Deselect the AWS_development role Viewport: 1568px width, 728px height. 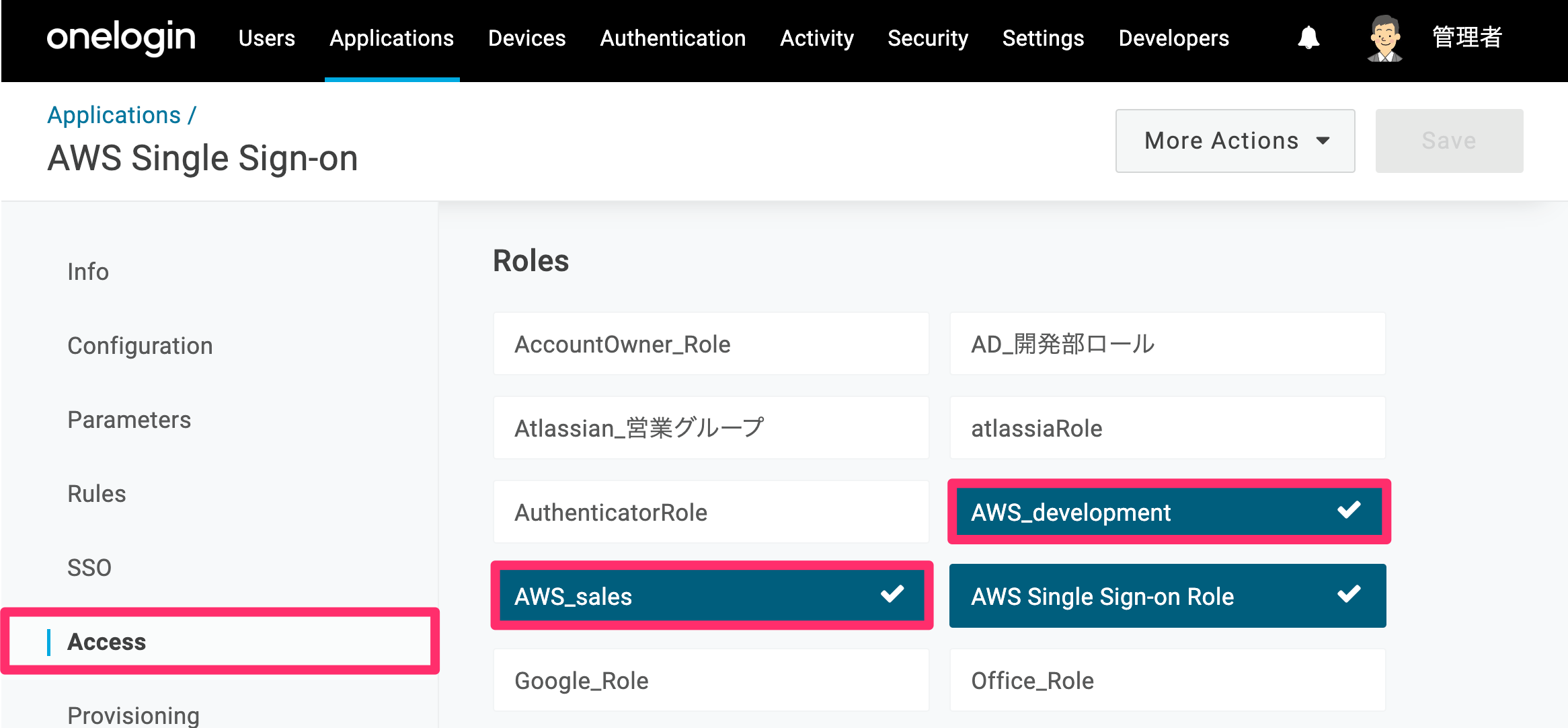(x=1169, y=512)
